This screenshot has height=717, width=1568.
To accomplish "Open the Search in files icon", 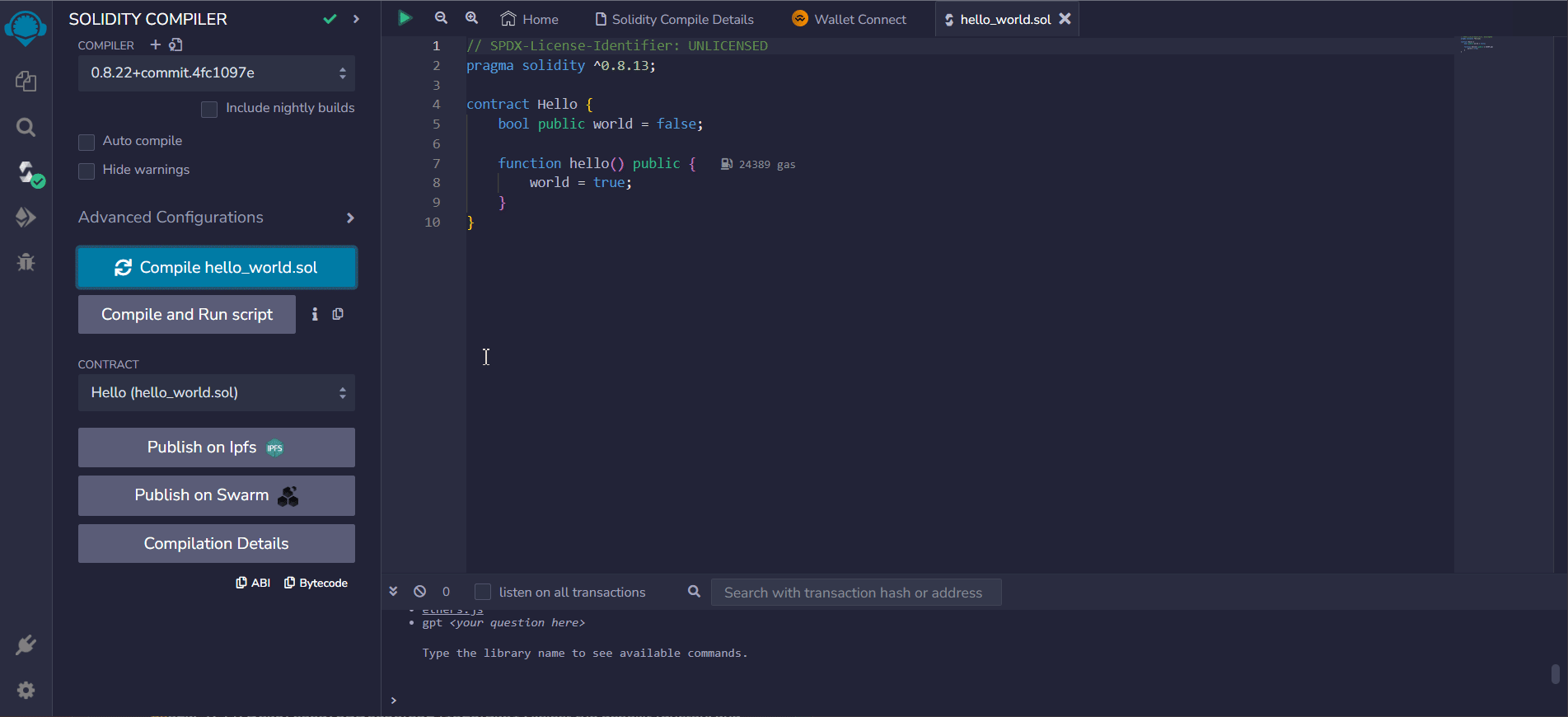I will [26, 127].
